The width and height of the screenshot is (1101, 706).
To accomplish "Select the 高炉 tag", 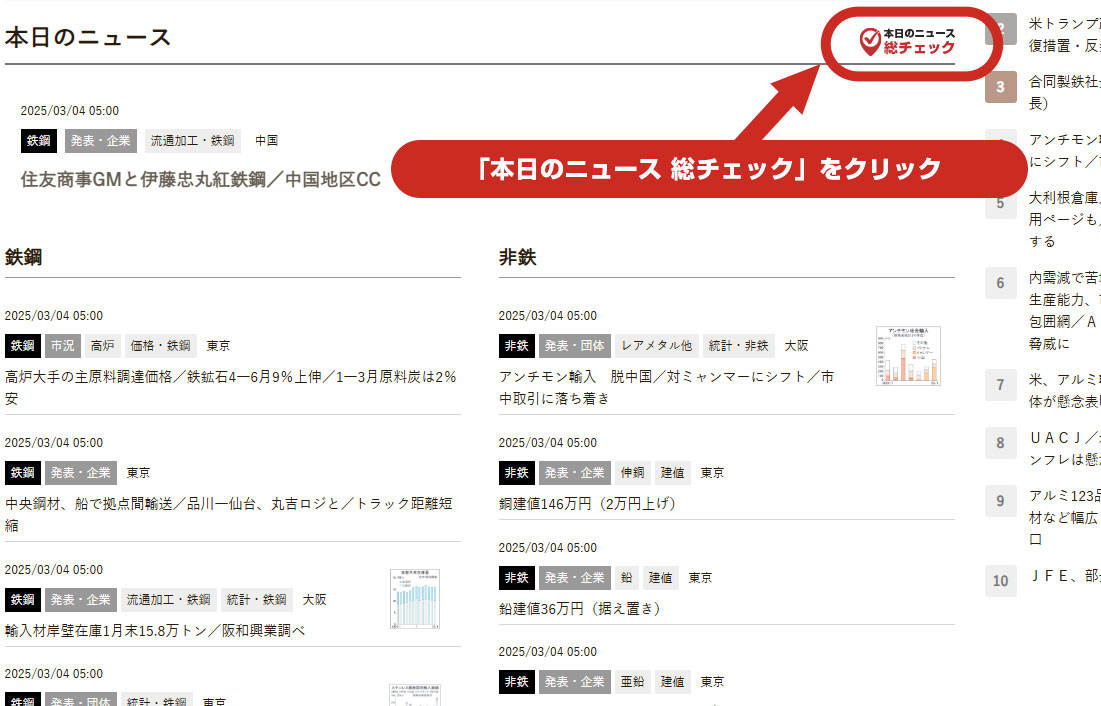I will [102, 346].
